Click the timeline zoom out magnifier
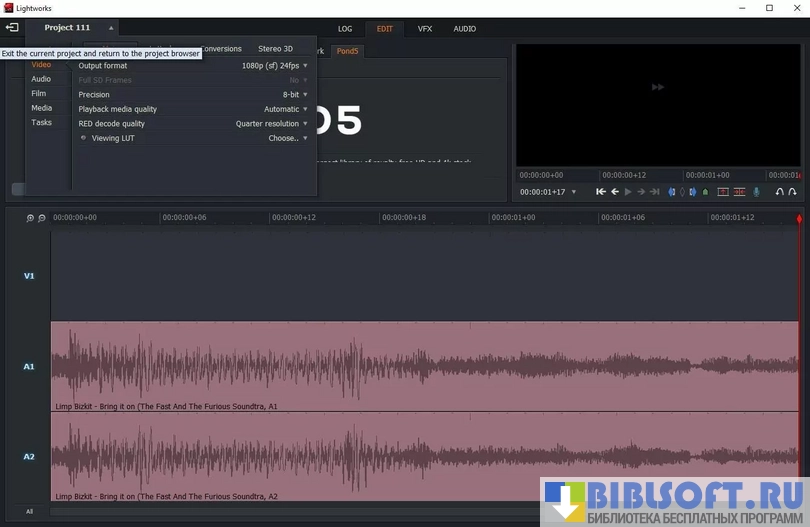The image size is (810, 527). [42, 218]
